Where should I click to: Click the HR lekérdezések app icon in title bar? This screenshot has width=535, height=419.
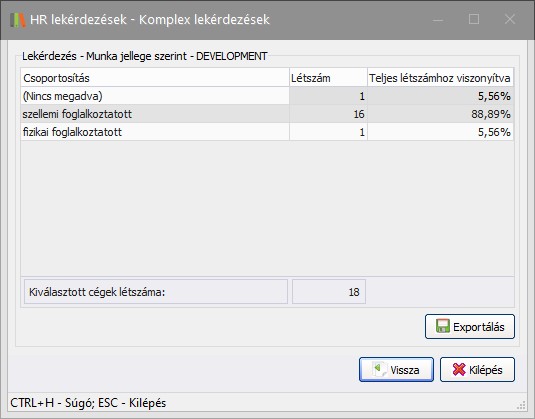(18, 20)
